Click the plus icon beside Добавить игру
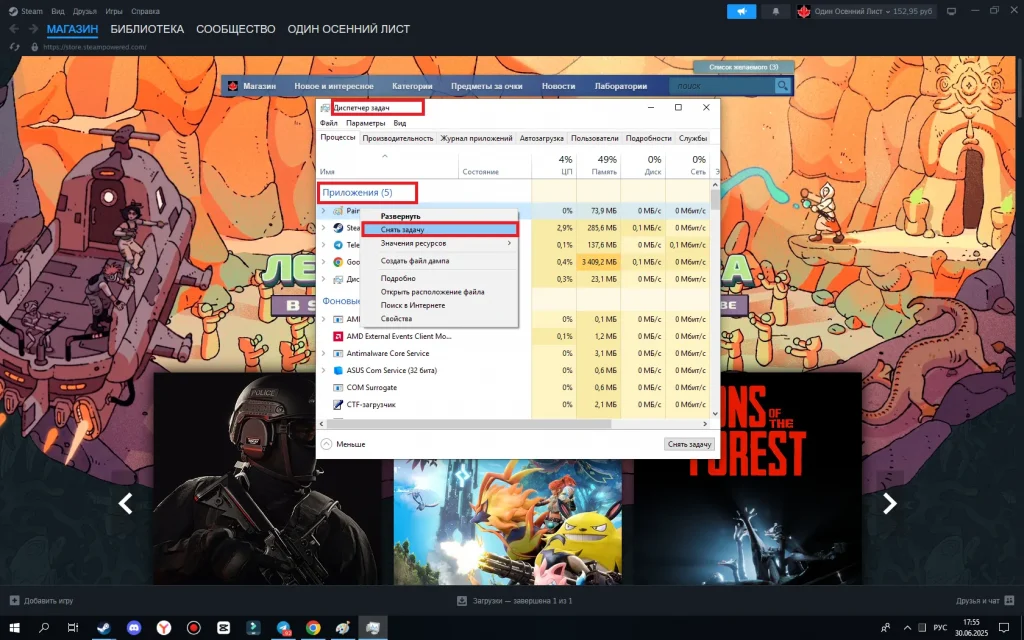The height and width of the screenshot is (640, 1024). [x=14, y=600]
